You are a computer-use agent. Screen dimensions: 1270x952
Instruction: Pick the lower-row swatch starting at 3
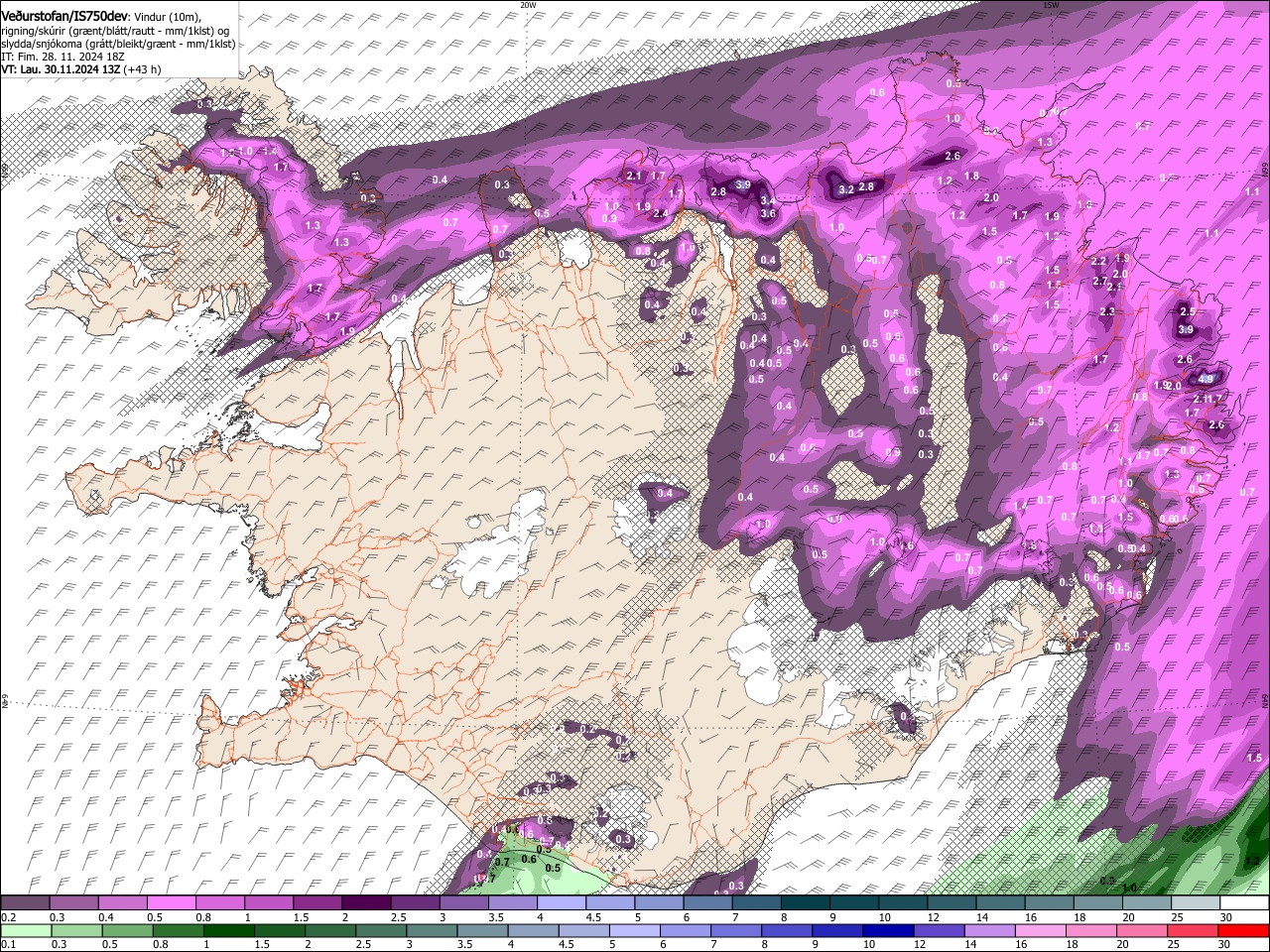pos(432,931)
